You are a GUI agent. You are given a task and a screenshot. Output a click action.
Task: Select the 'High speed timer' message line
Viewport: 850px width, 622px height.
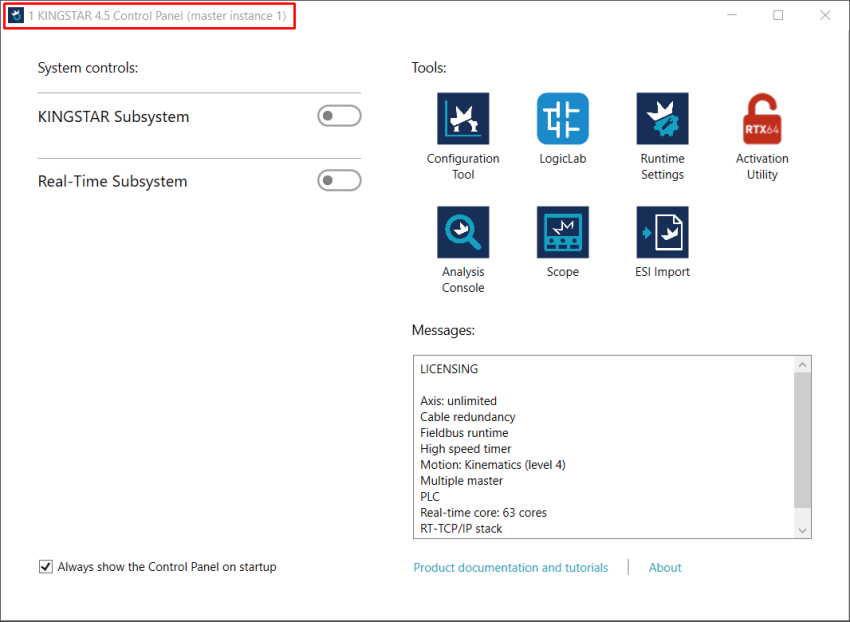tap(466, 448)
